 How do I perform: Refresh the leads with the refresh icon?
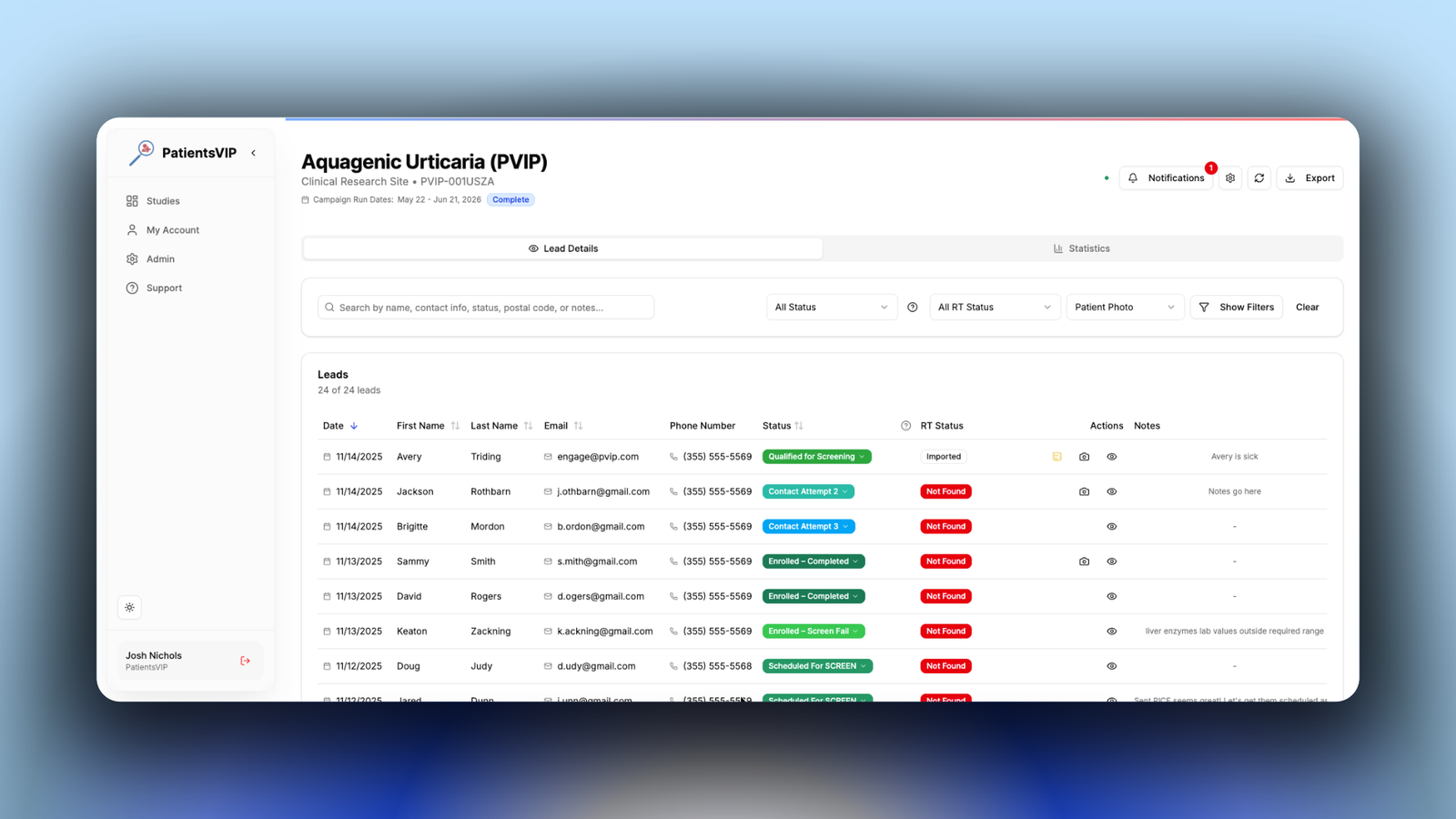[x=1259, y=178]
